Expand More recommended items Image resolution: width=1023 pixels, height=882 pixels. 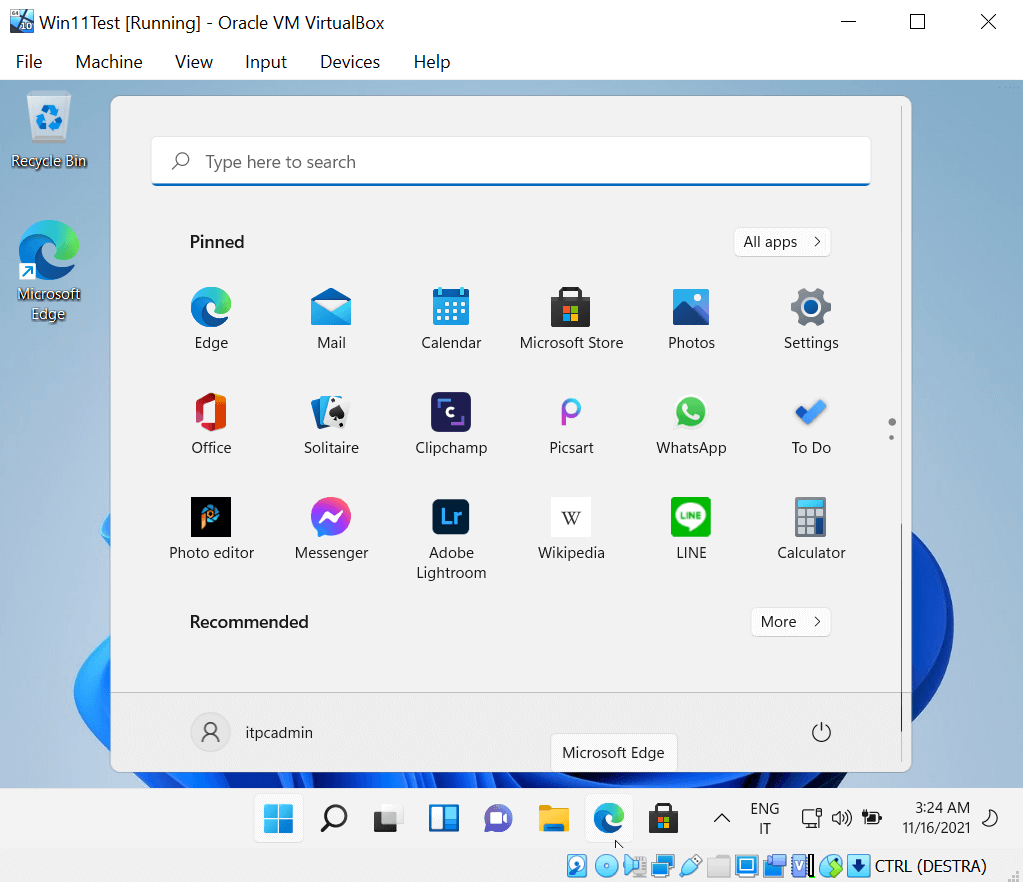pyautogui.click(x=790, y=622)
